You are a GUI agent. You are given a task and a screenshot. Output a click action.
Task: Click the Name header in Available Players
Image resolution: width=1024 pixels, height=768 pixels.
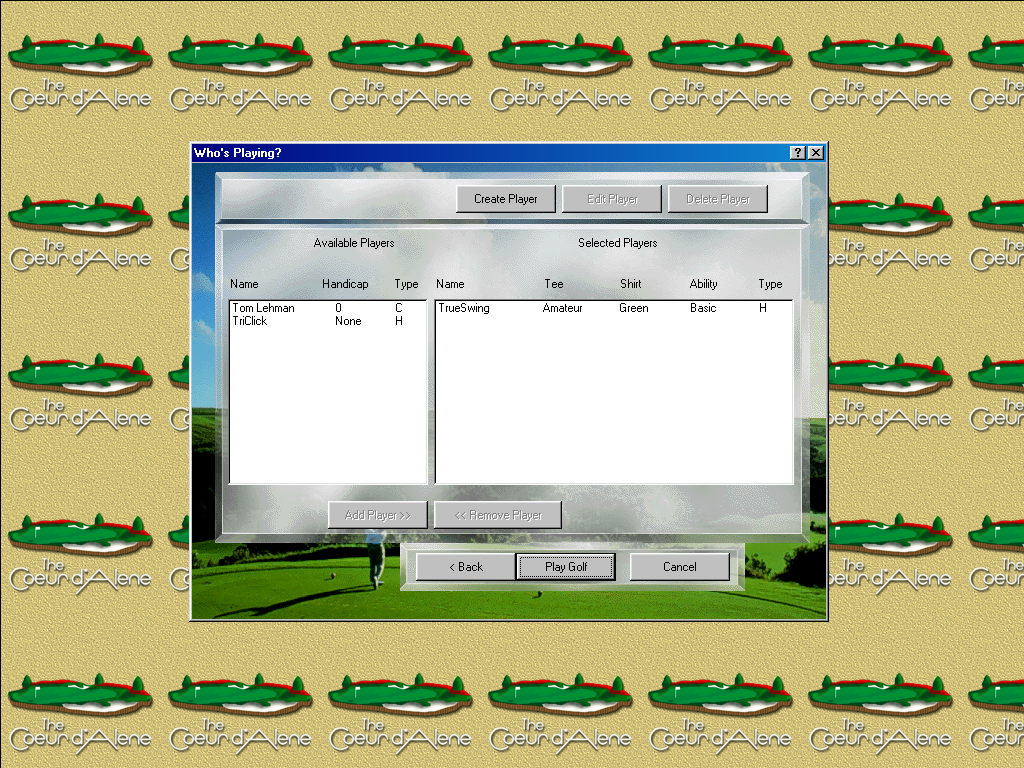(x=244, y=283)
